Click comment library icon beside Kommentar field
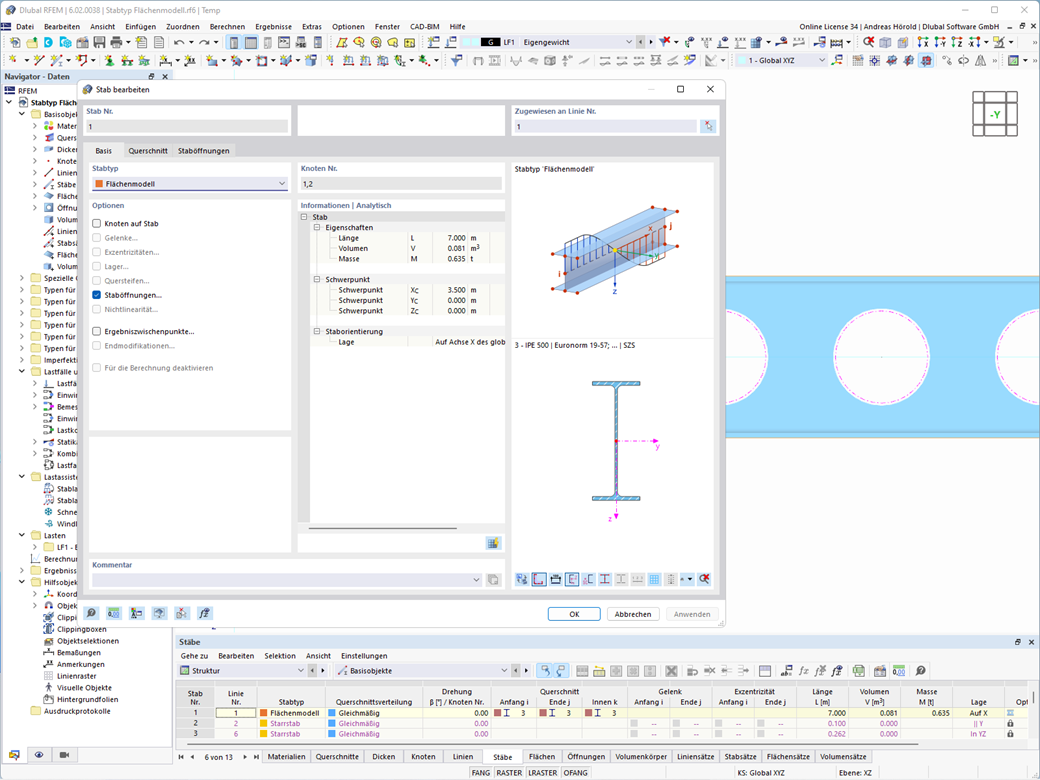The image size is (1040, 780). click(x=493, y=580)
